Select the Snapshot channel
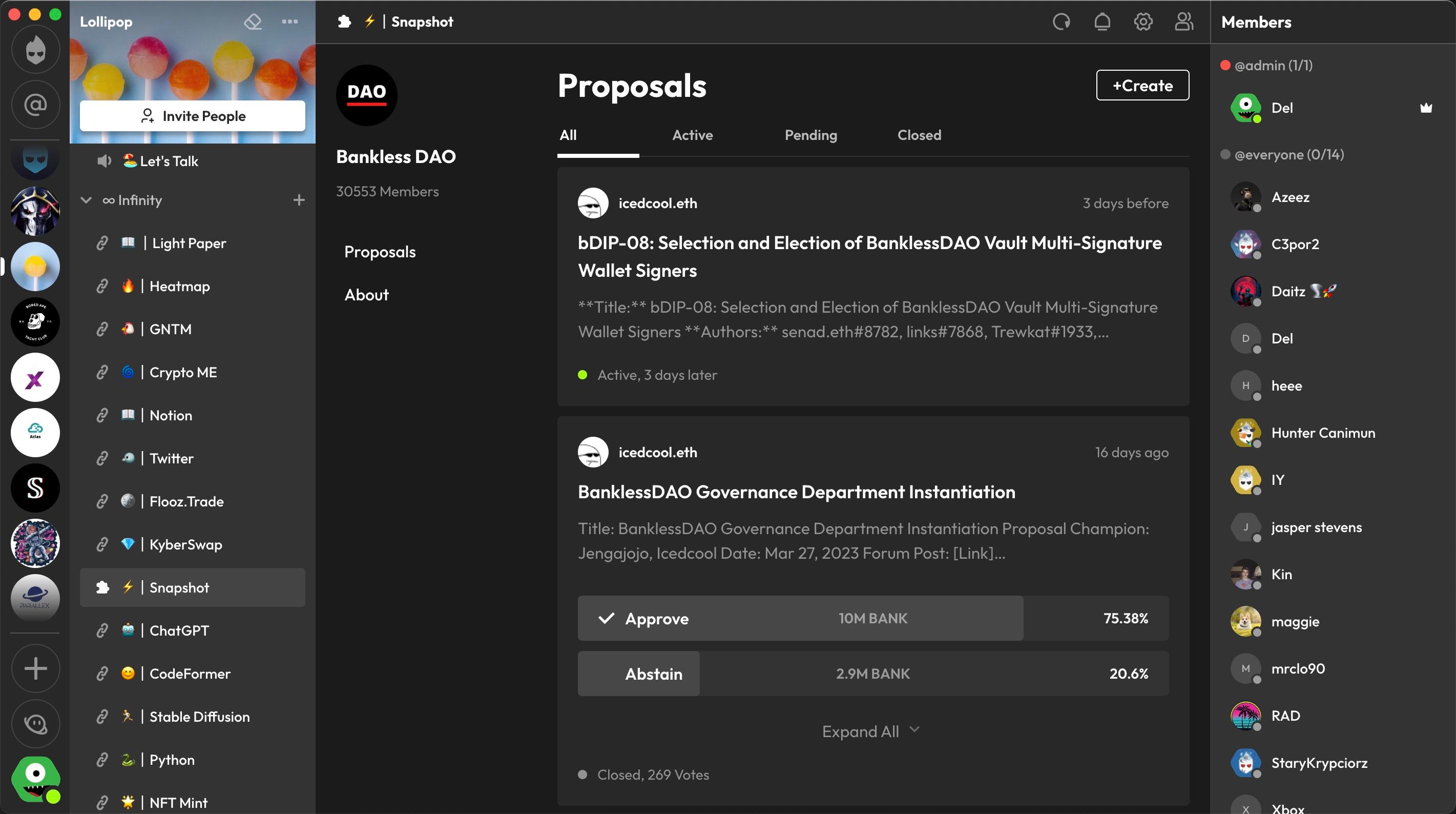Viewport: 1456px width, 814px height. [x=192, y=587]
